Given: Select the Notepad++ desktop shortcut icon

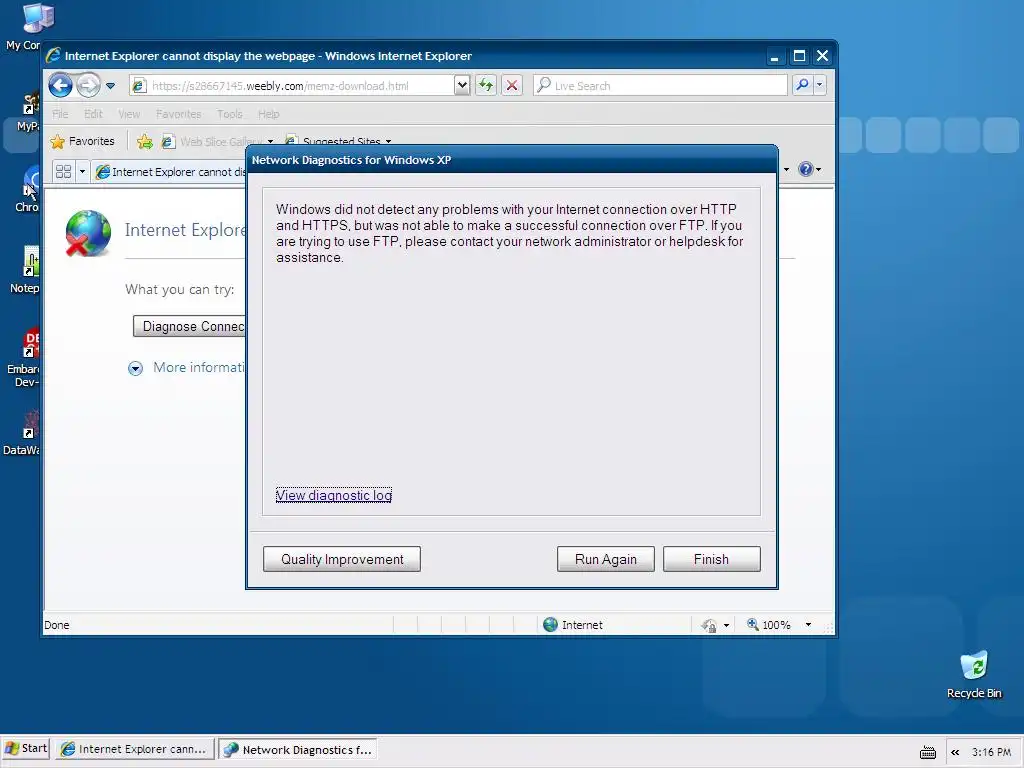Looking at the screenshot, I should pyautogui.click(x=26, y=269).
